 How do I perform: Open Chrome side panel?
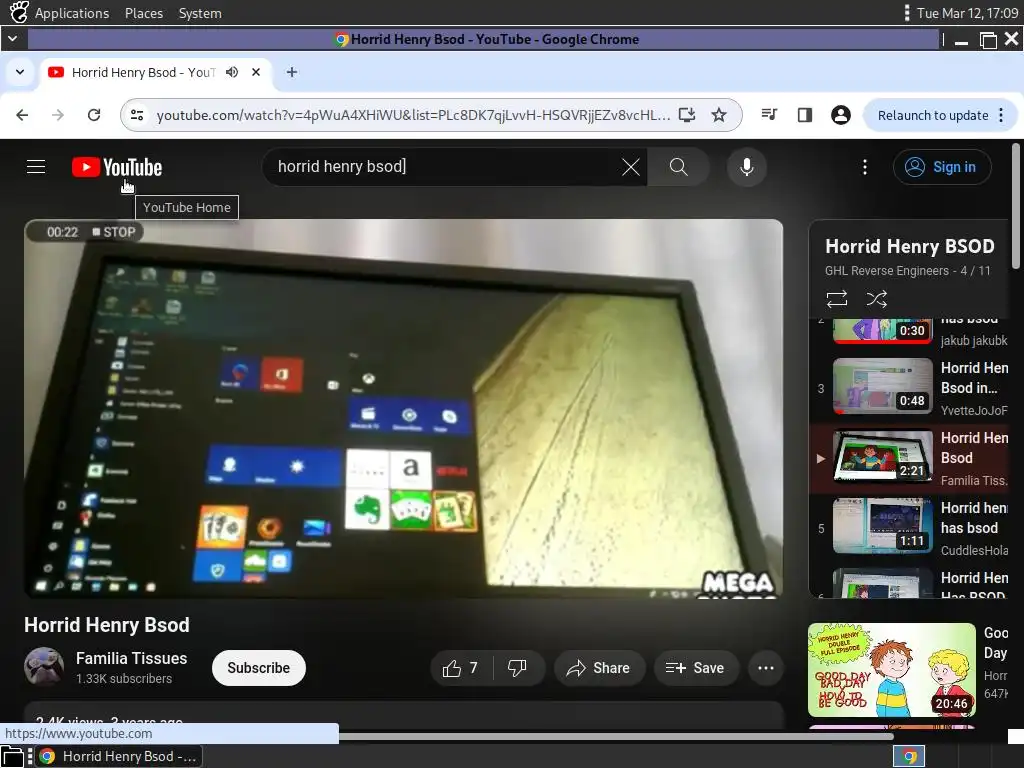(x=805, y=115)
